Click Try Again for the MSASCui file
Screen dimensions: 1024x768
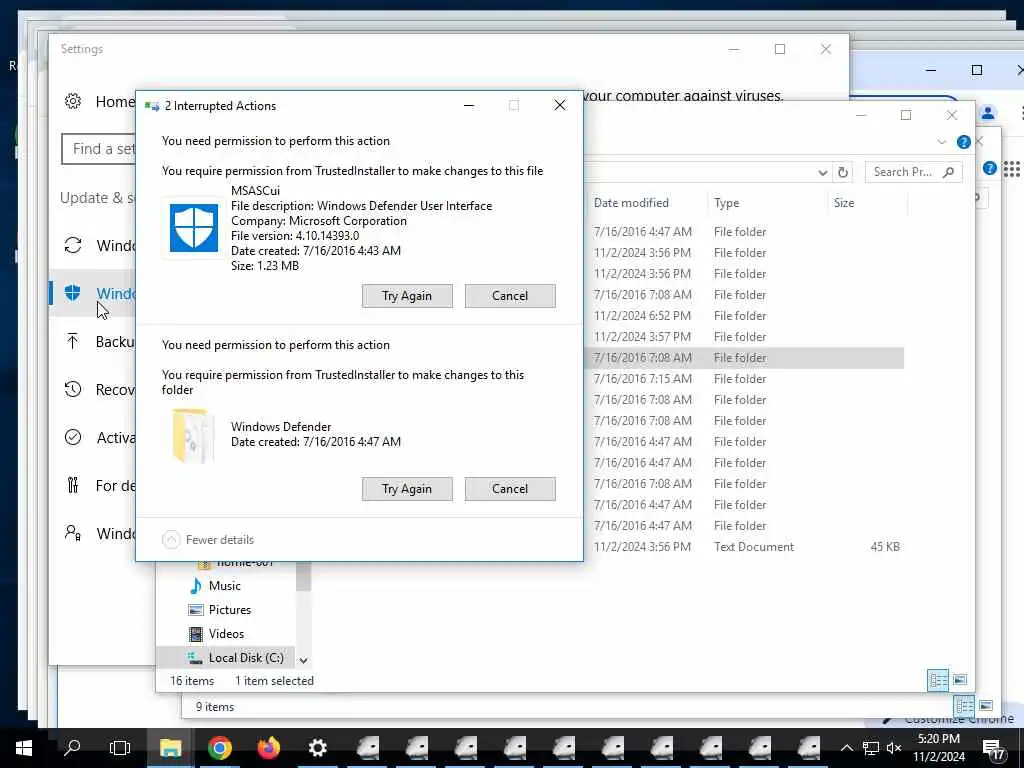point(407,296)
